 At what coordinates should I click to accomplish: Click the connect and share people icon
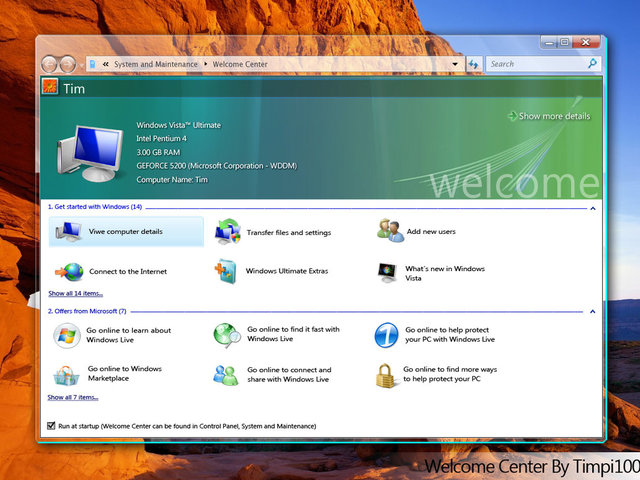tap(225, 375)
